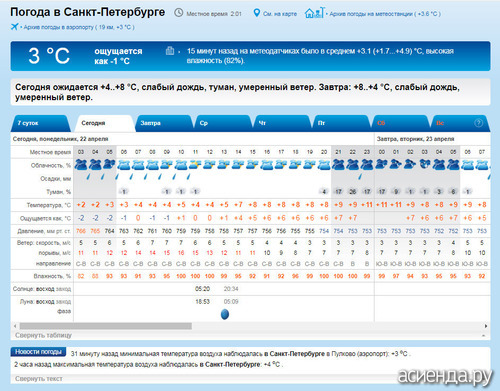Click the cloudiness icon for hour 10
This screenshot has width=500, height=391.
pos(181,165)
